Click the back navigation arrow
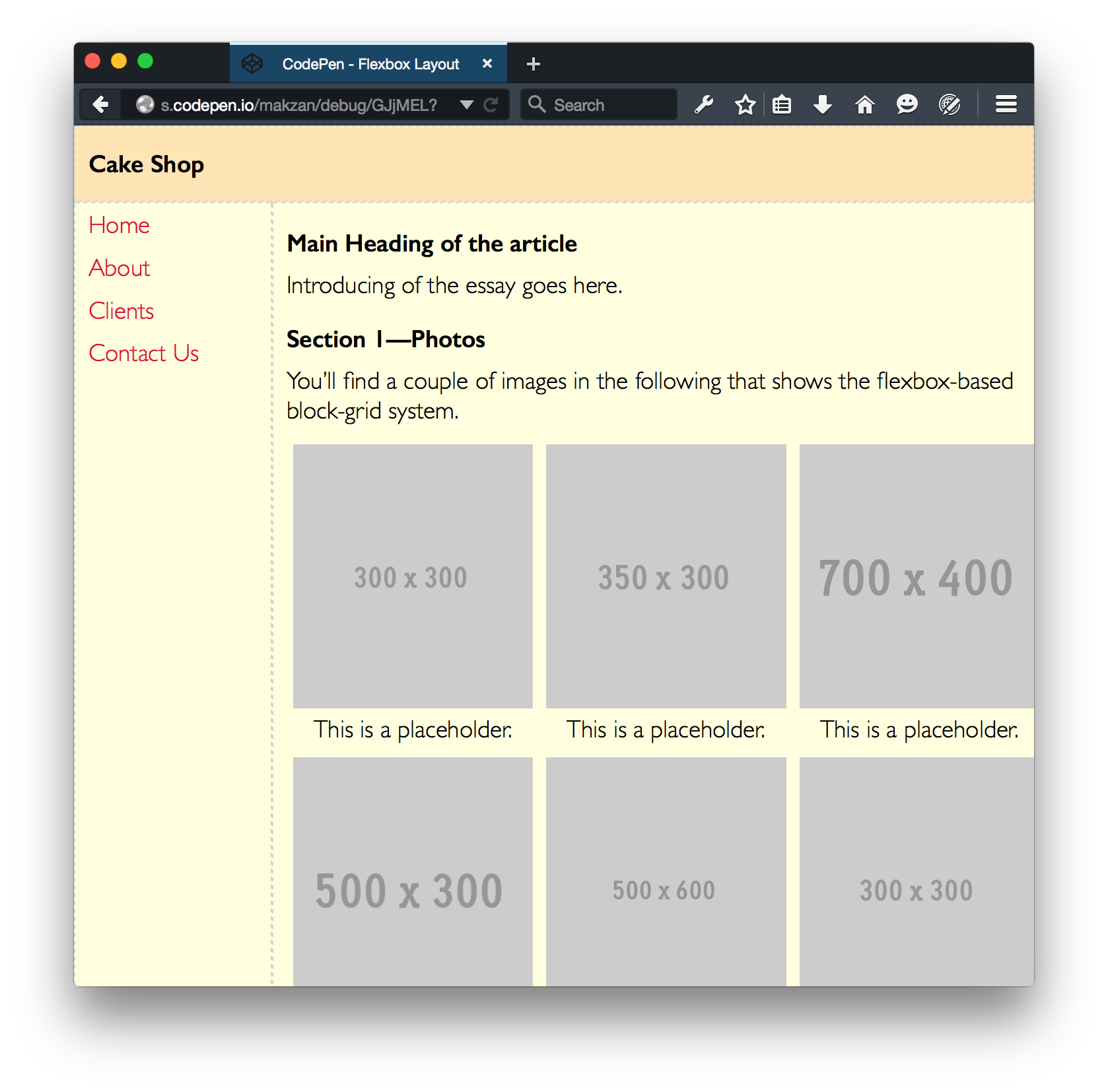This screenshot has height=1092, width=1108. click(101, 104)
